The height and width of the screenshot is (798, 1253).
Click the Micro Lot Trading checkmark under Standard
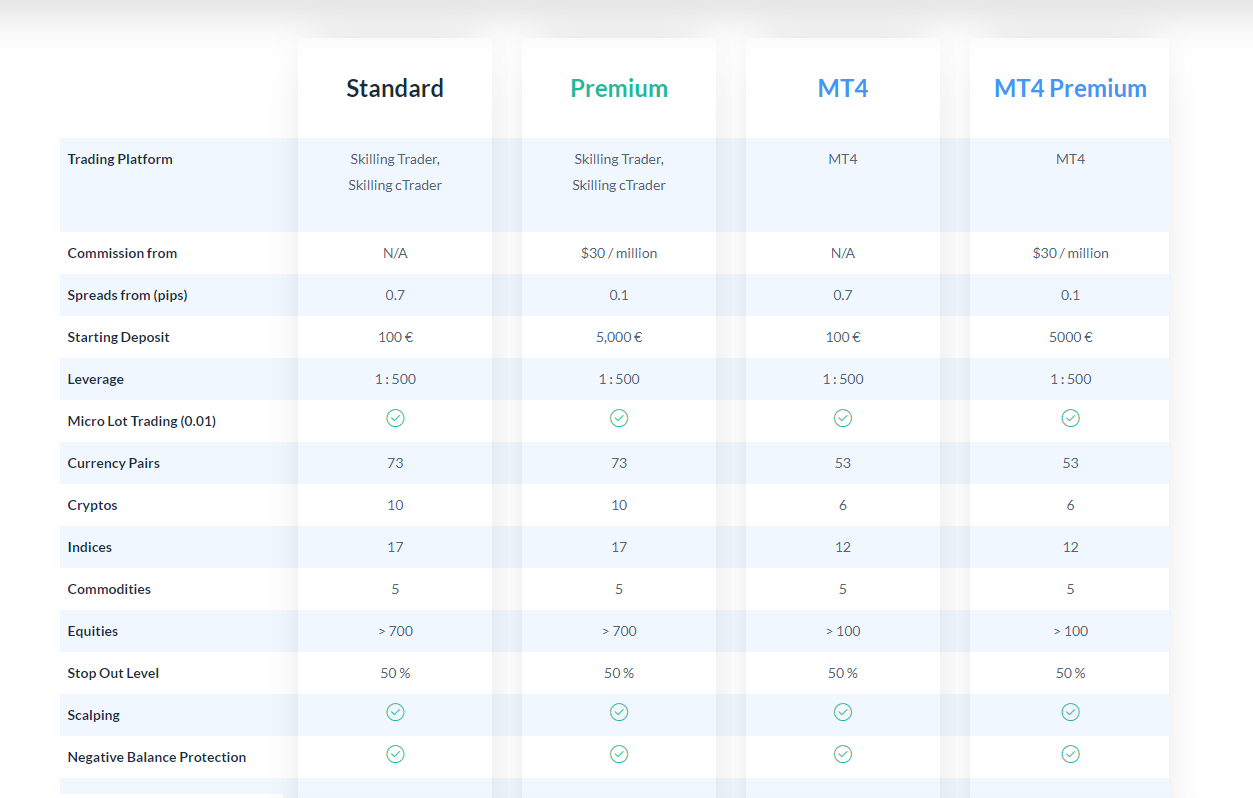[x=395, y=418]
